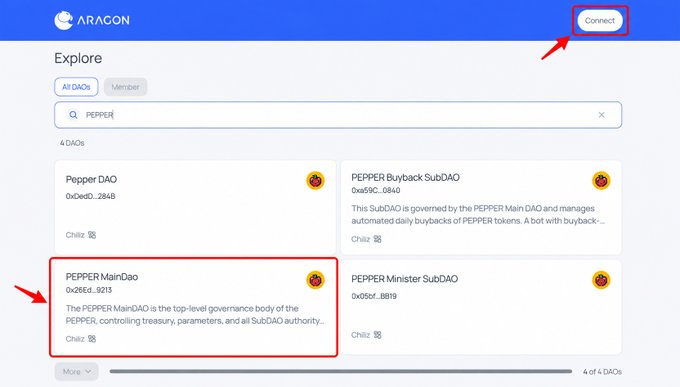
Task: Click the DAO list progress bar
Action: (341, 371)
